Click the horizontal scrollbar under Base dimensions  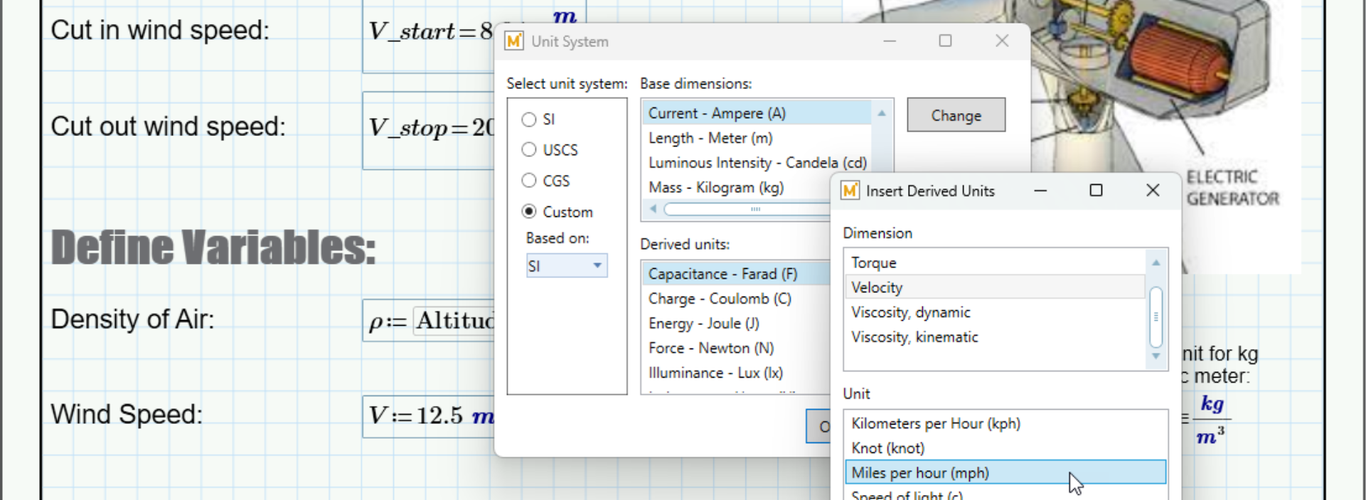755,209
